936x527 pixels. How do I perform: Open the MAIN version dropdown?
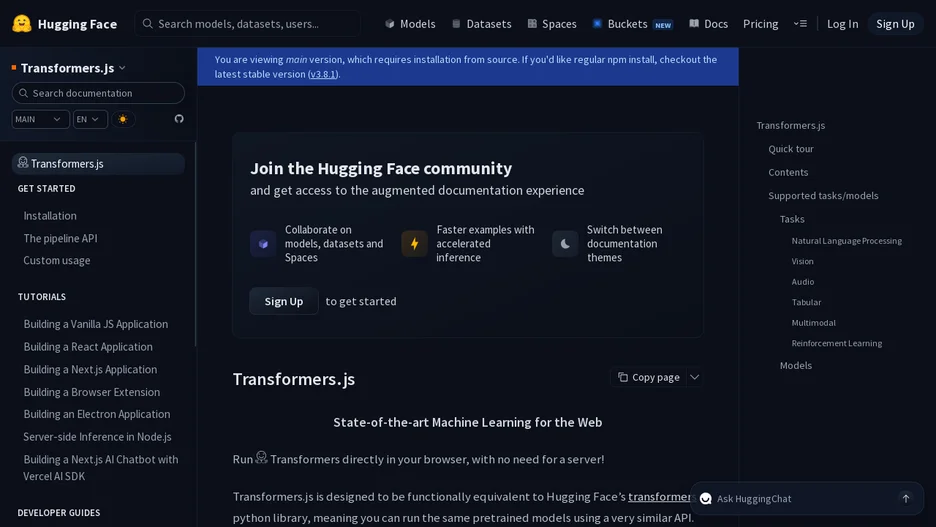click(x=40, y=119)
